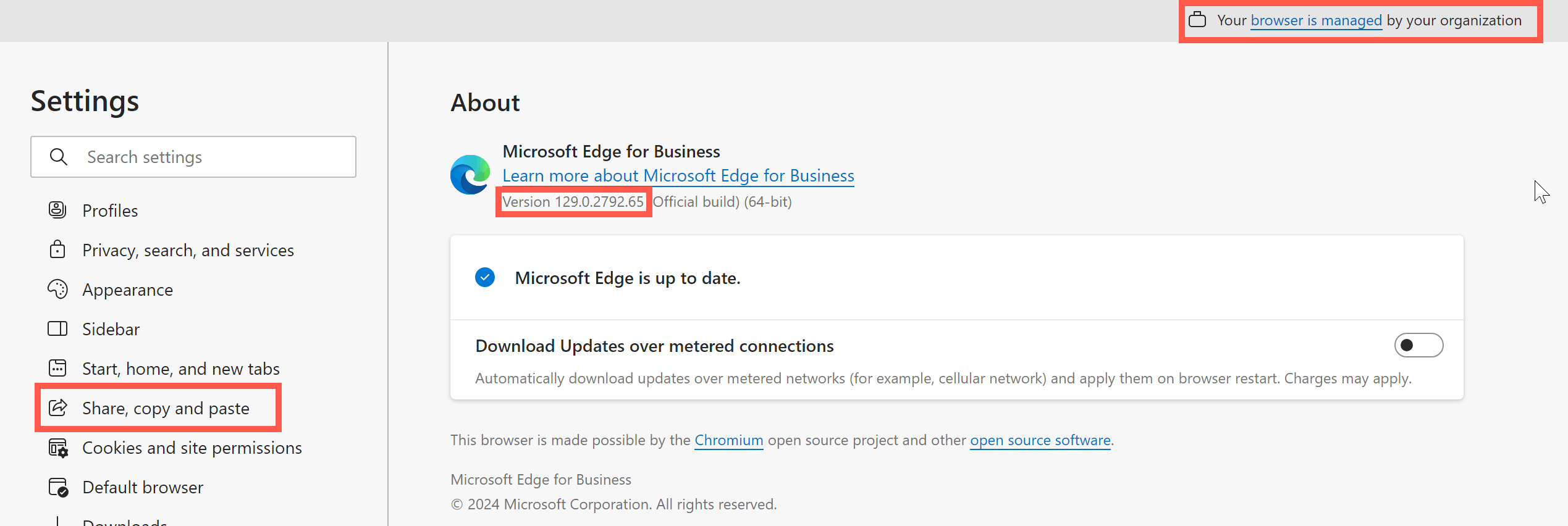Screen dimensions: 1568x526
Task: Click the Profiles icon in sidebar
Action: click(57, 210)
